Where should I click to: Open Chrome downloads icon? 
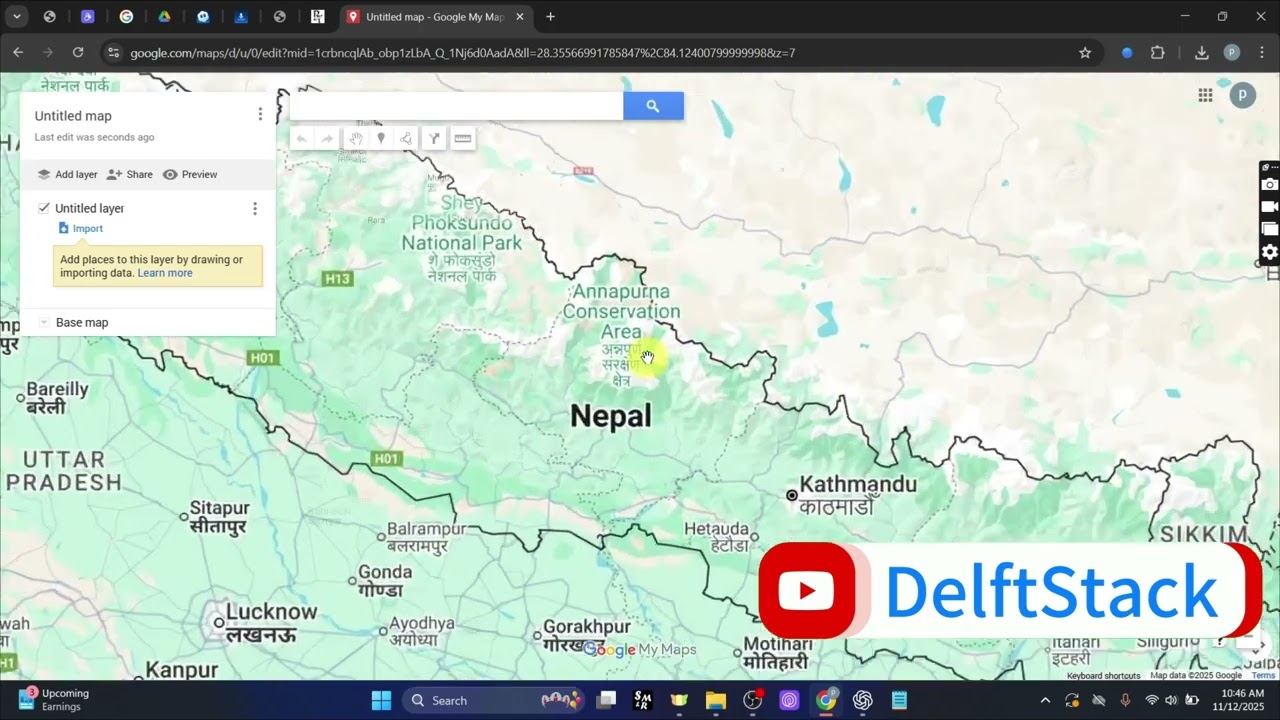(1202, 53)
